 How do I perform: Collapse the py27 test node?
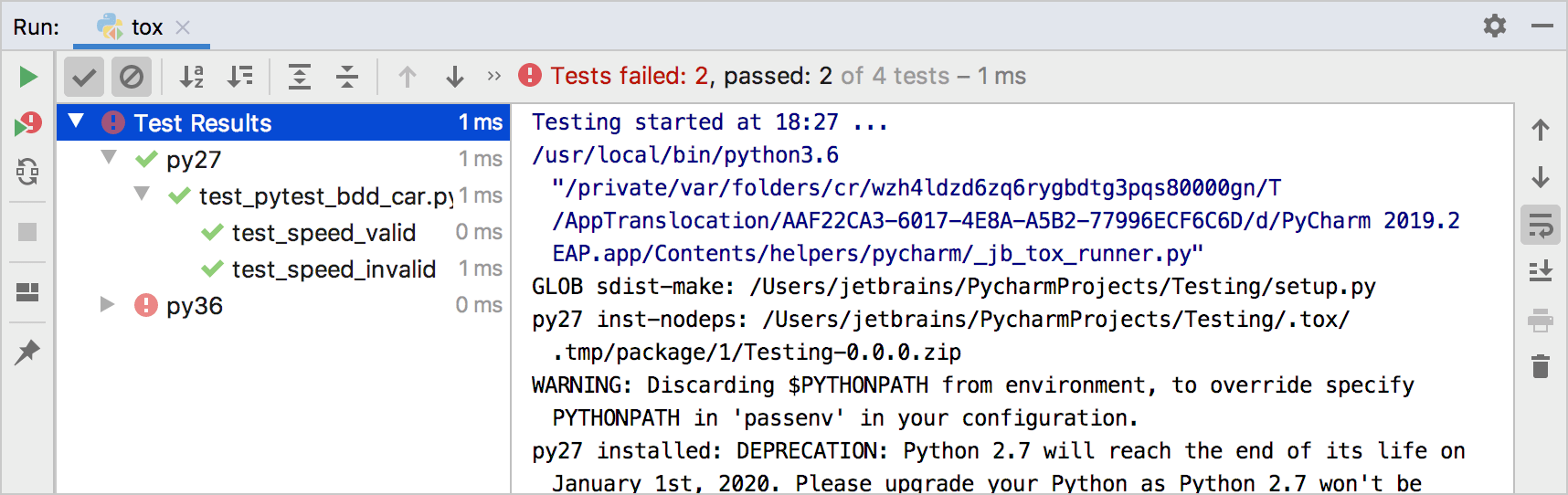[x=110, y=158]
